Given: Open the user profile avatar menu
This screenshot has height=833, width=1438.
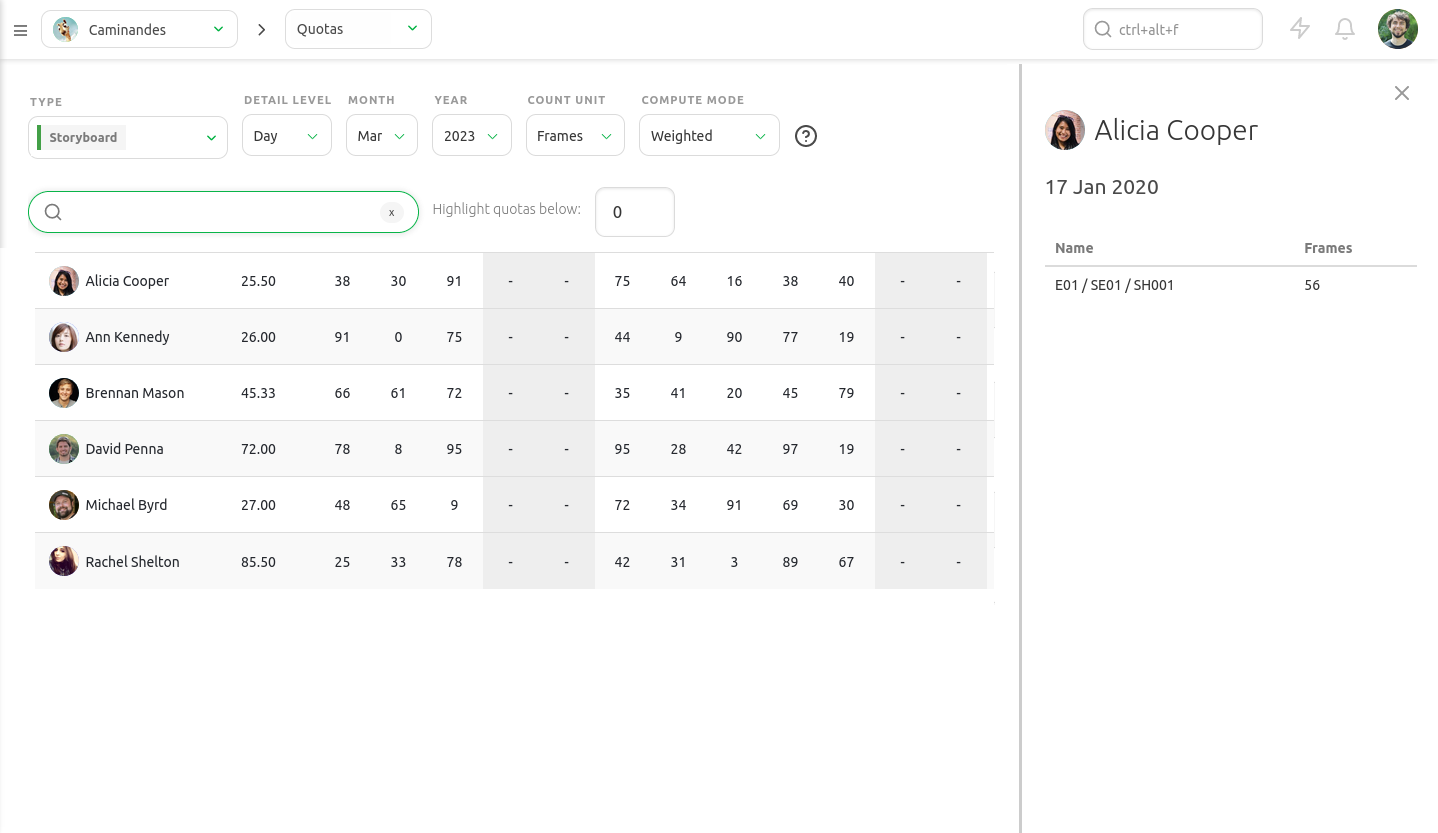Looking at the screenshot, I should coord(1397,29).
